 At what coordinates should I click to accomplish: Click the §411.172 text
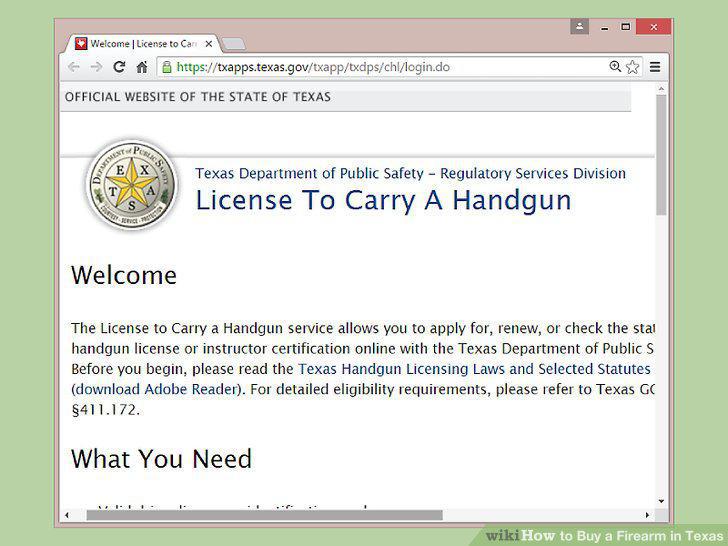click(x=105, y=410)
